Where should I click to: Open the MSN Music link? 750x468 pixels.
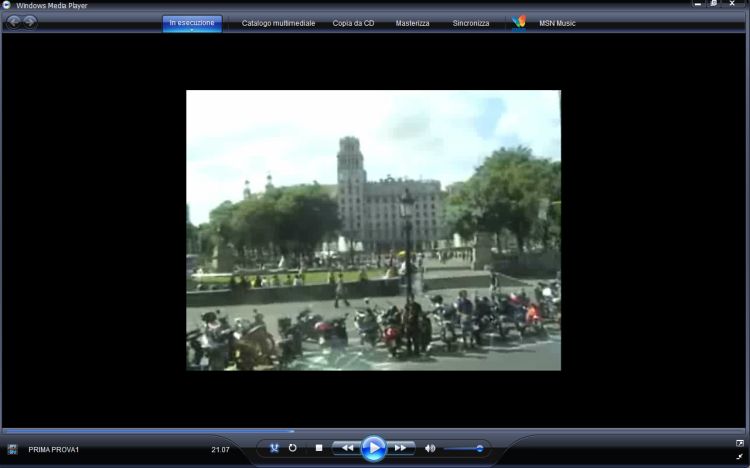[x=559, y=23]
